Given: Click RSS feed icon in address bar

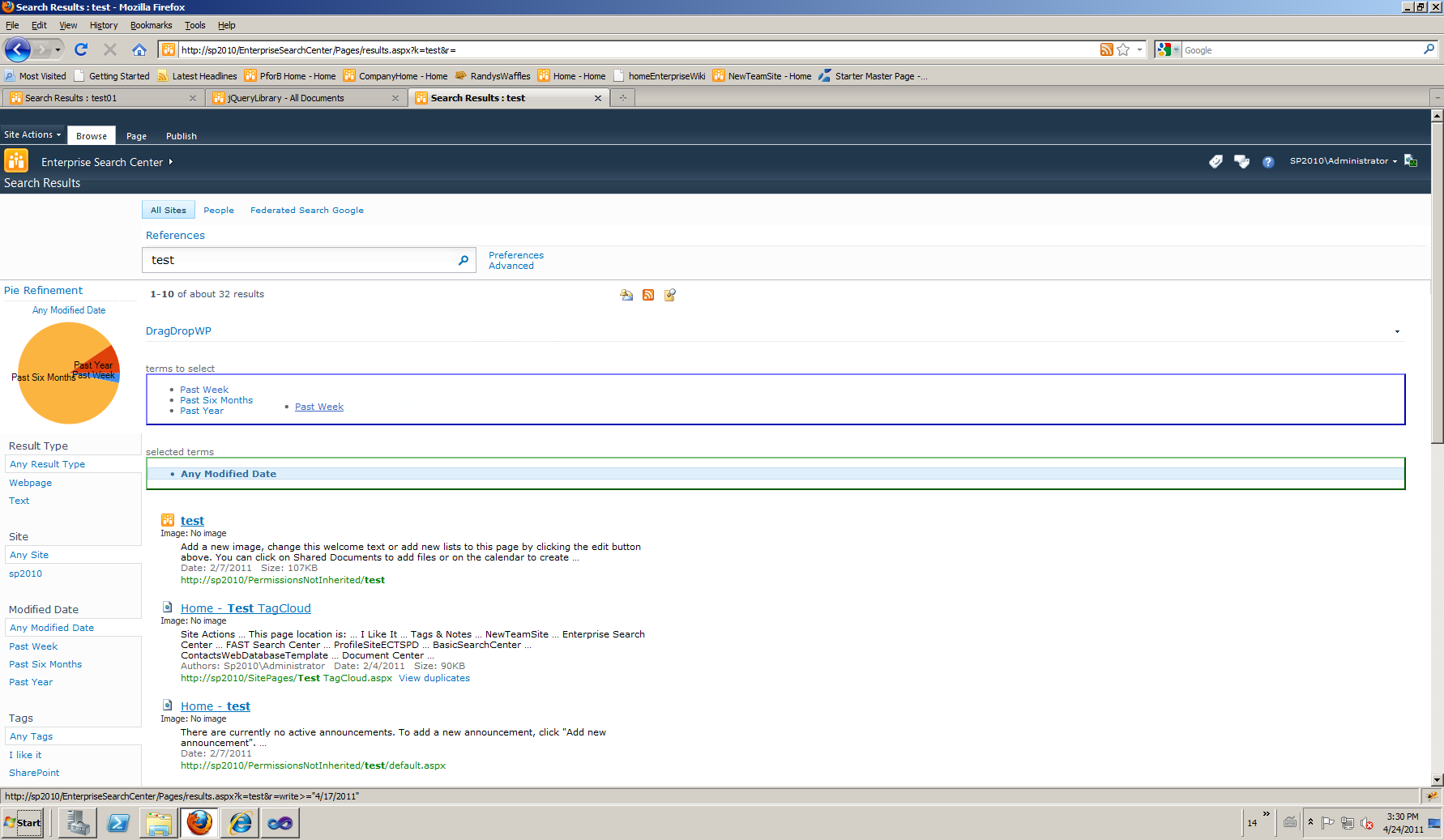Looking at the screenshot, I should click(x=1106, y=49).
